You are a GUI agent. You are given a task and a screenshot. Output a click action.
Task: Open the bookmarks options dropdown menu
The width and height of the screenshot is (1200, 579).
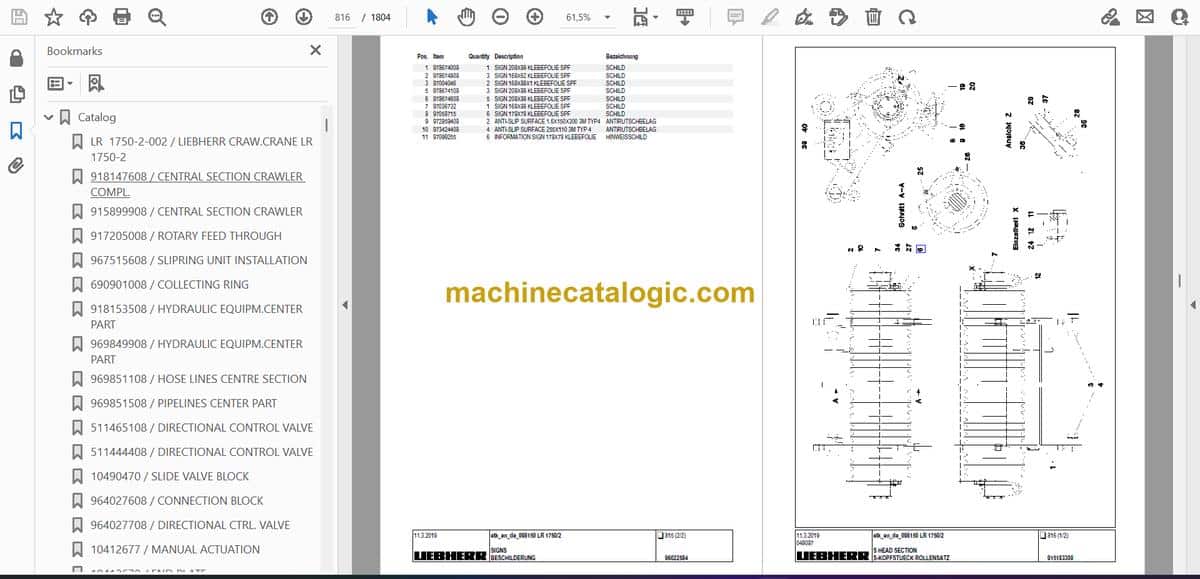[x=60, y=84]
